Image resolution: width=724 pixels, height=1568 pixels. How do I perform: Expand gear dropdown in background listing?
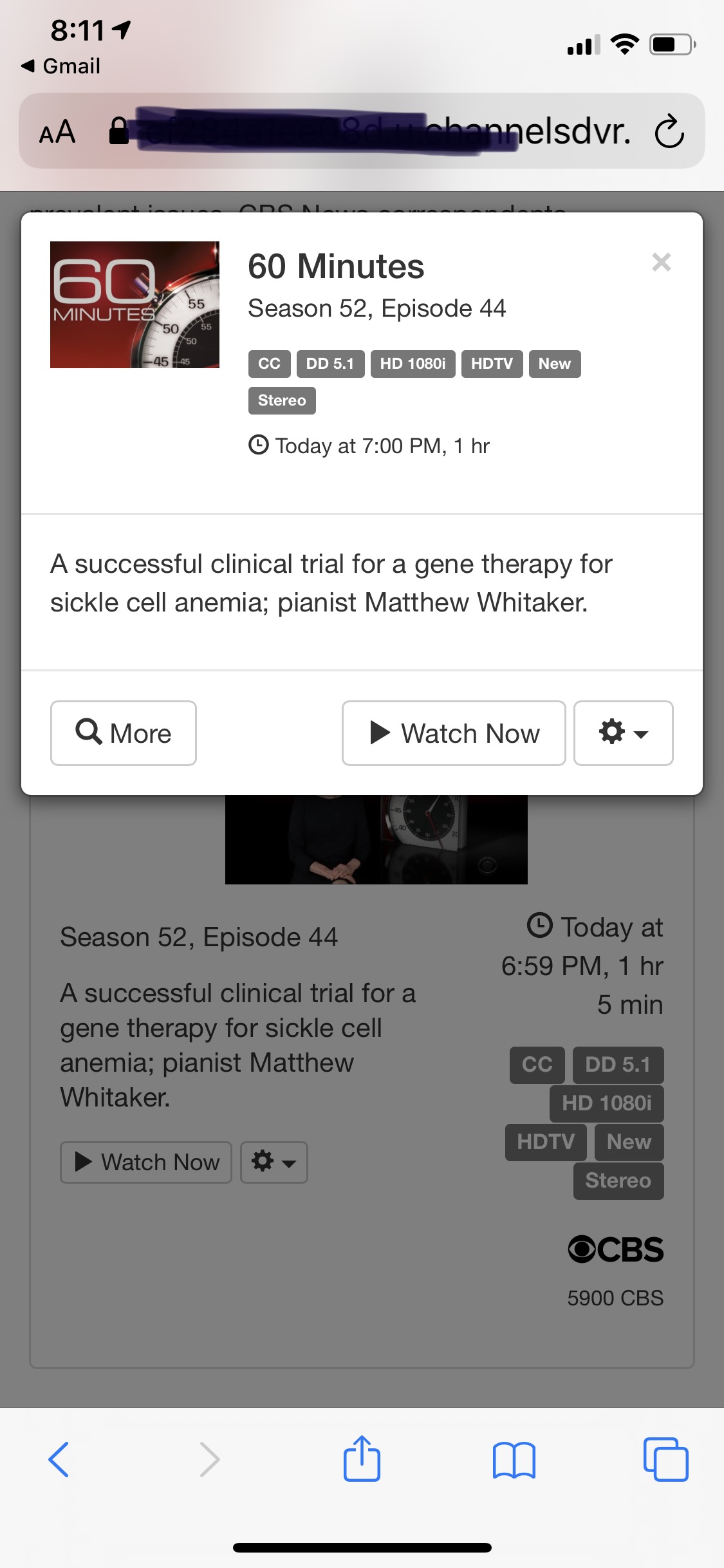(274, 1162)
